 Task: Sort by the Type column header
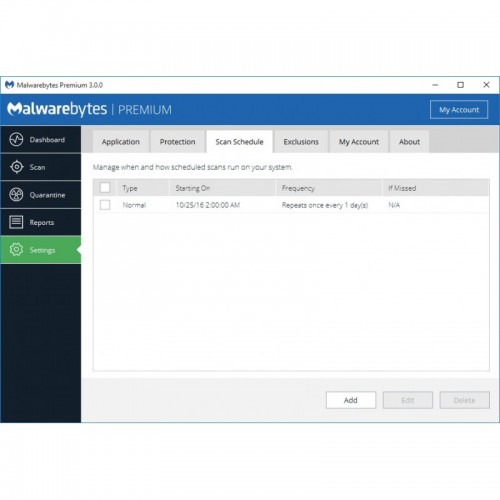coord(143,188)
